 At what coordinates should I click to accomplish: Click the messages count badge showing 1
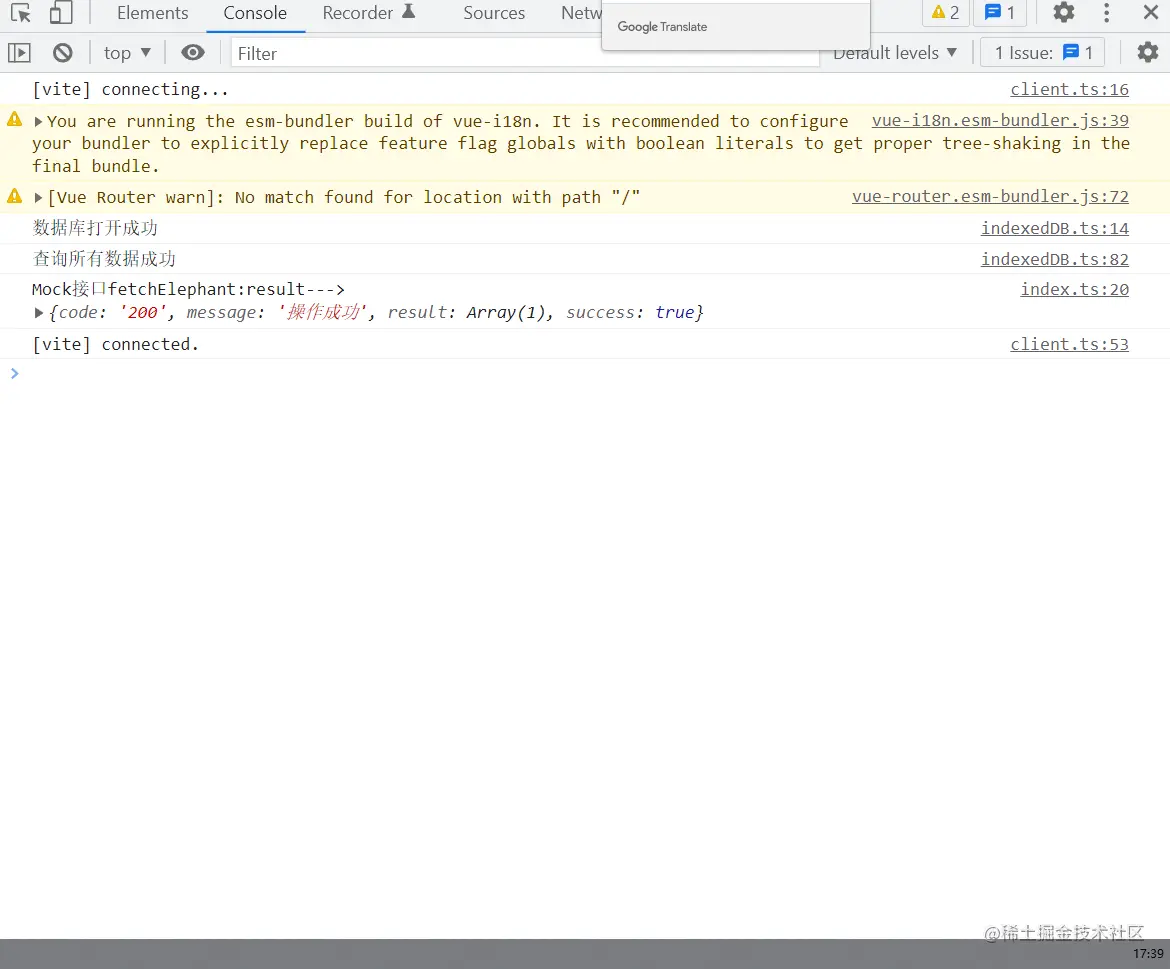coord(1000,13)
